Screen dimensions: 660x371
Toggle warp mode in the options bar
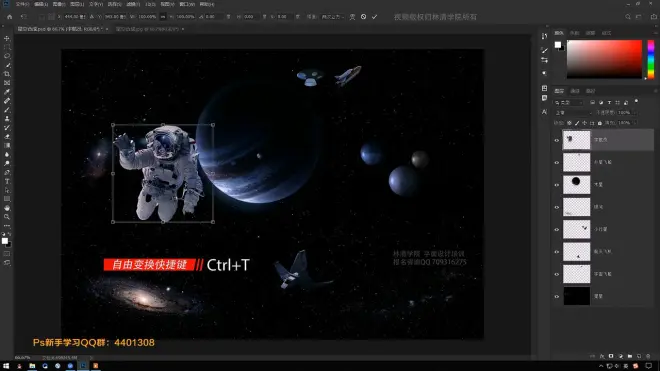coord(352,17)
